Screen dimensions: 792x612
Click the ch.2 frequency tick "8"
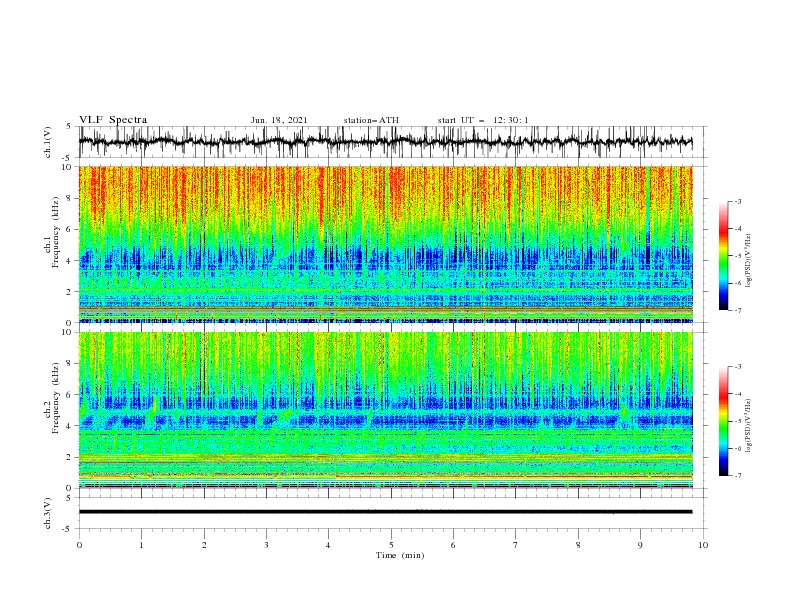click(70, 364)
